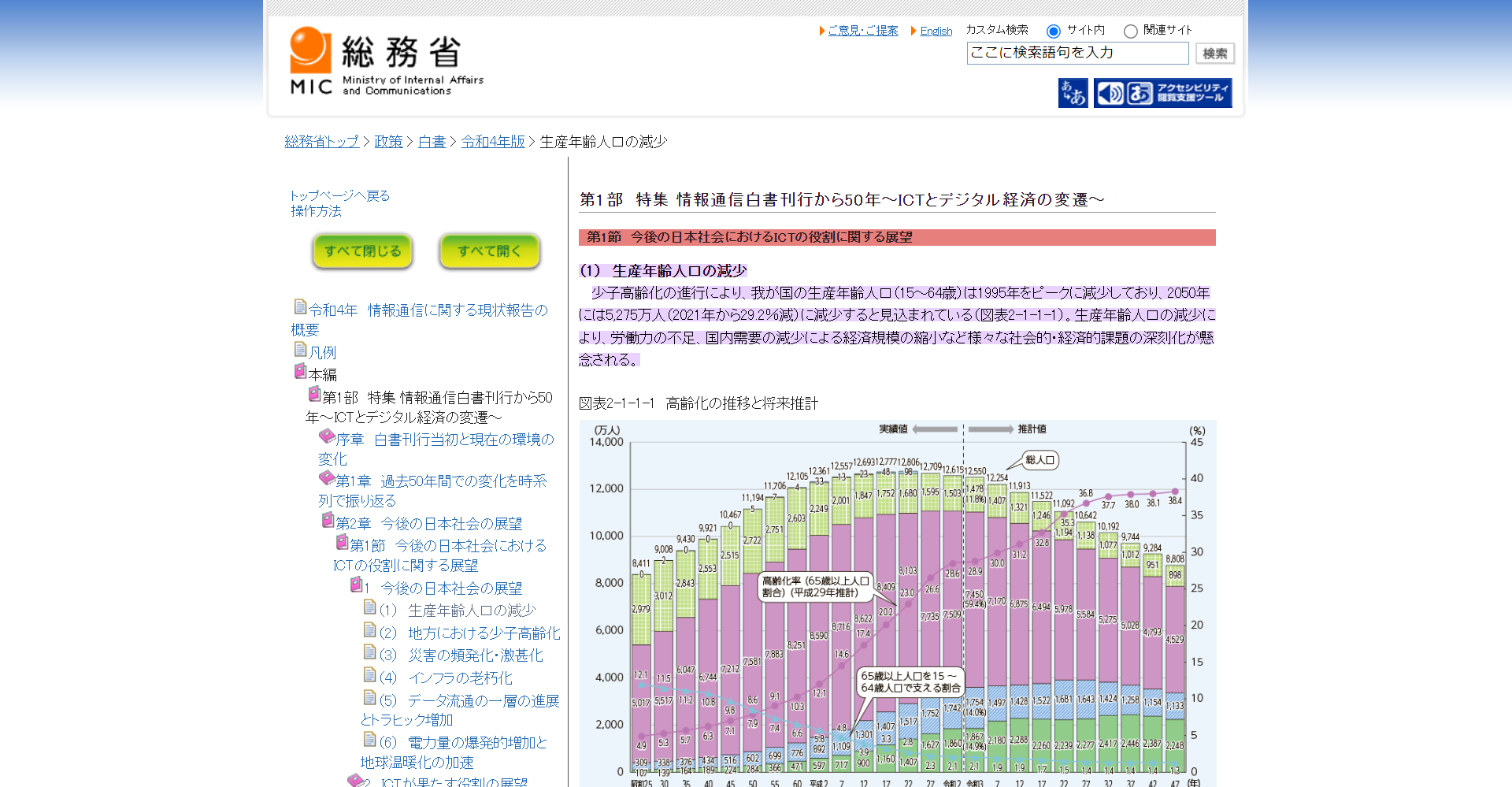Click the book icon beside 本編
Viewport: 1512px width, 787px height.
point(302,373)
